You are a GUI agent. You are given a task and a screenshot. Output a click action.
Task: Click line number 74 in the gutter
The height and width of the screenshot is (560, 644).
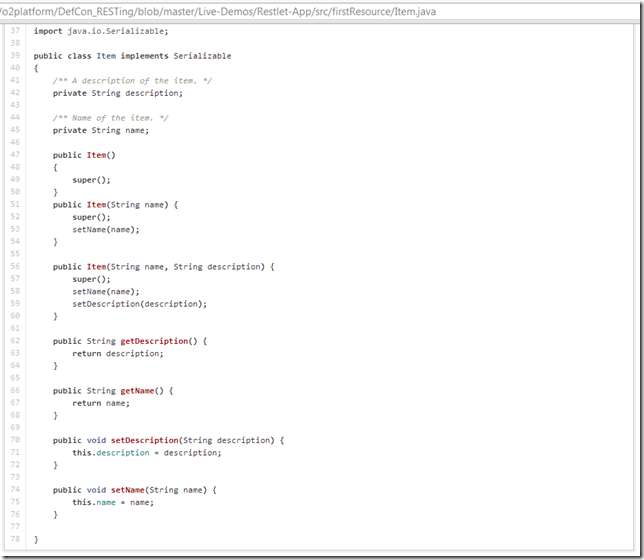click(15, 489)
